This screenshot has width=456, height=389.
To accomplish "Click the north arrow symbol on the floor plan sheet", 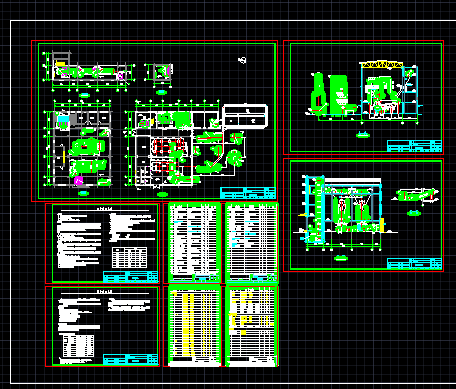I will pyautogui.click(x=243, y=60).
